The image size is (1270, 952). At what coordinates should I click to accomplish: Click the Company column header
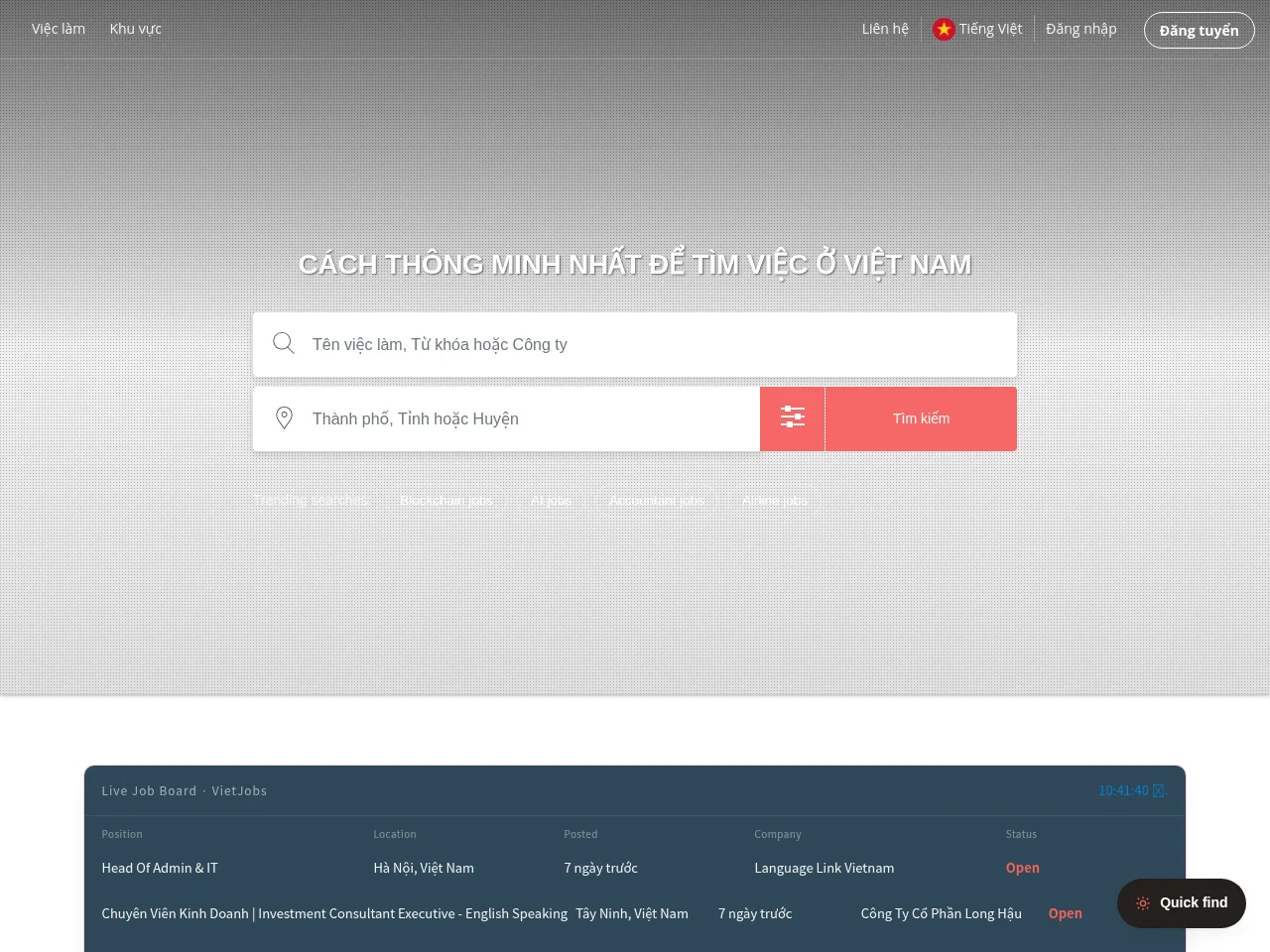pyautogui.click(x=778, y=834)
